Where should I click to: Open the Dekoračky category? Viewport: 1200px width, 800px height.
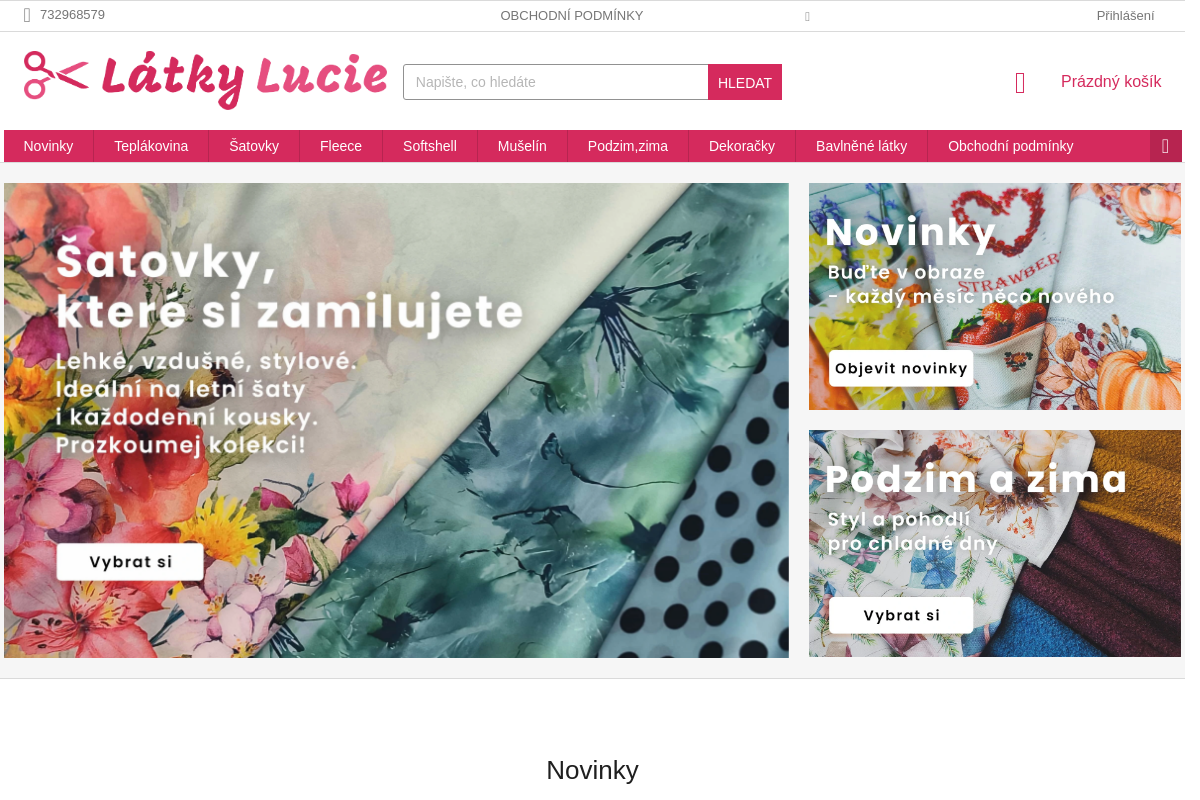(x=742, y=146)
